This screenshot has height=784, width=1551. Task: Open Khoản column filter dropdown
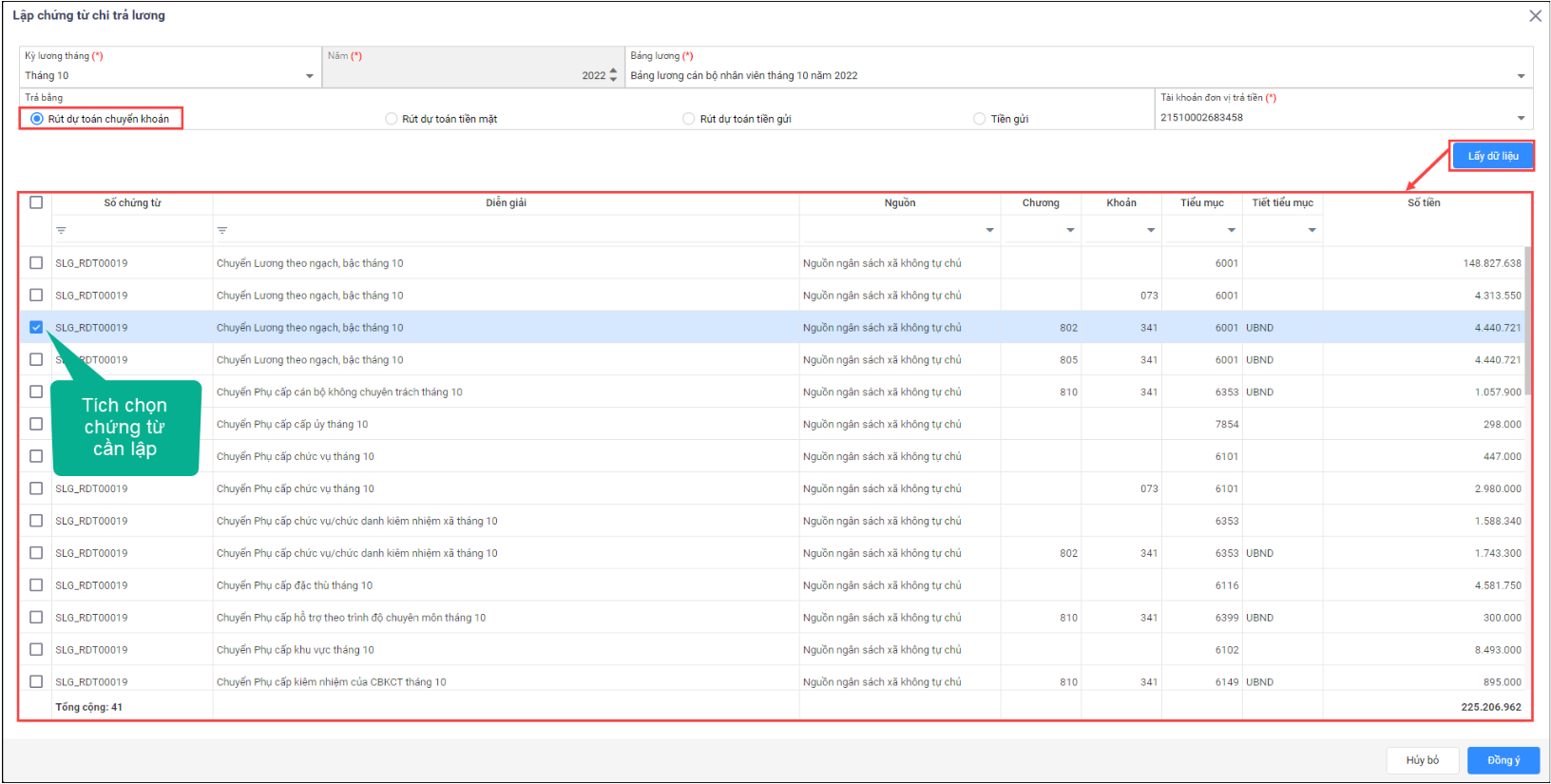pyautogui.click(x=1151, y=230)
